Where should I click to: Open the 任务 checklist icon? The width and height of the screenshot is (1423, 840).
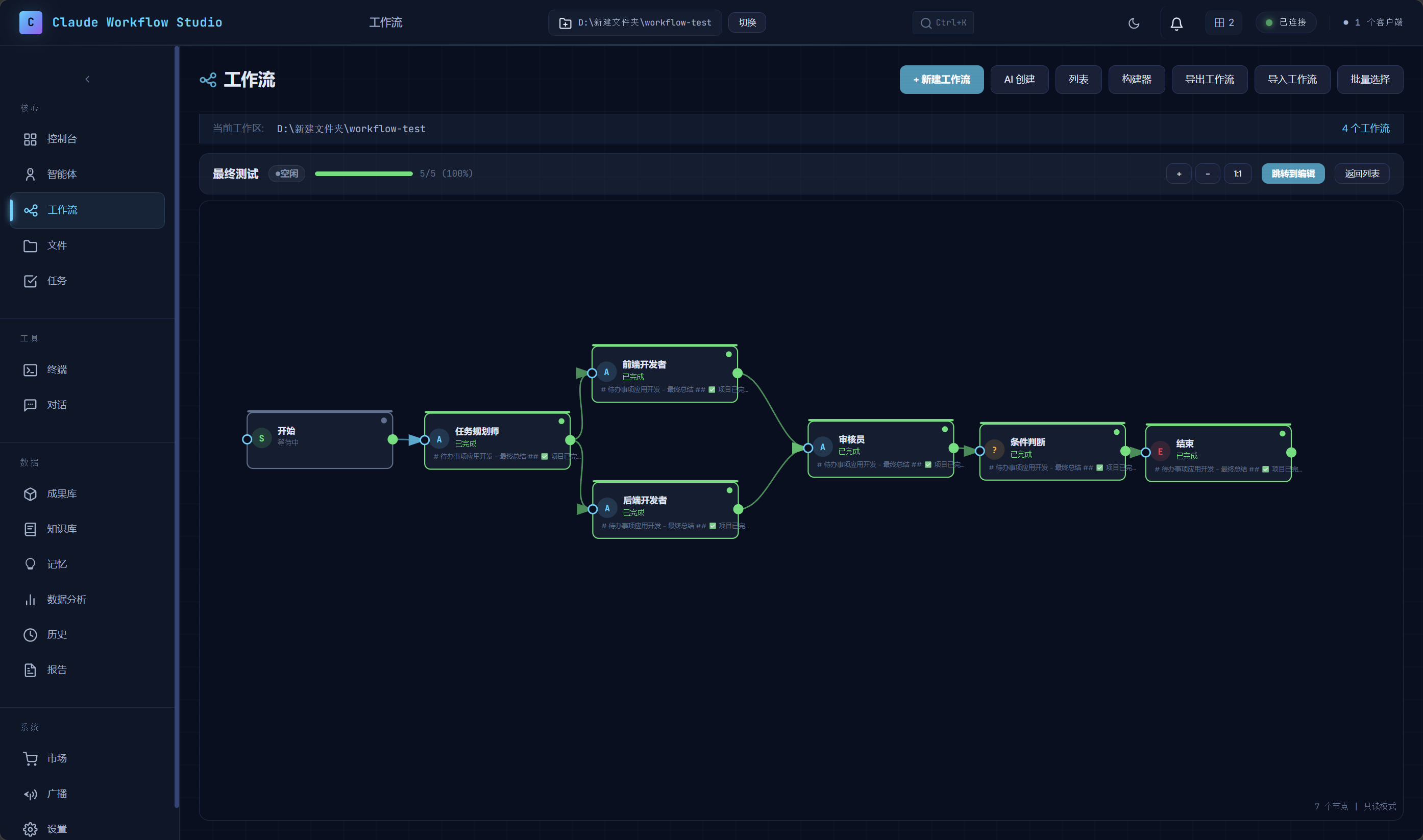pyautogui.click(x=30, y=281)
